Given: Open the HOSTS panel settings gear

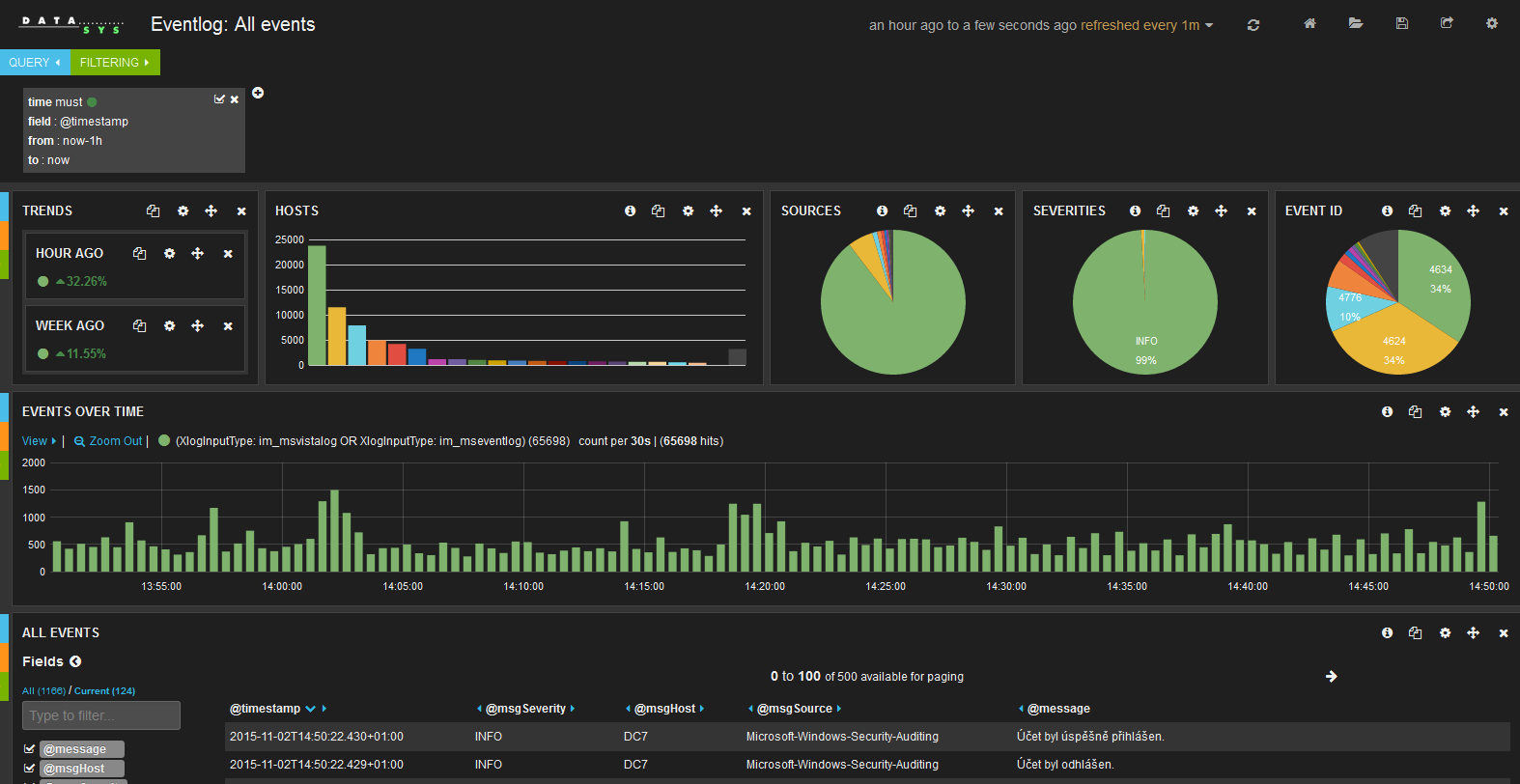Looking at the screenshot, I should pyautogui.click(x=688, y=210).
